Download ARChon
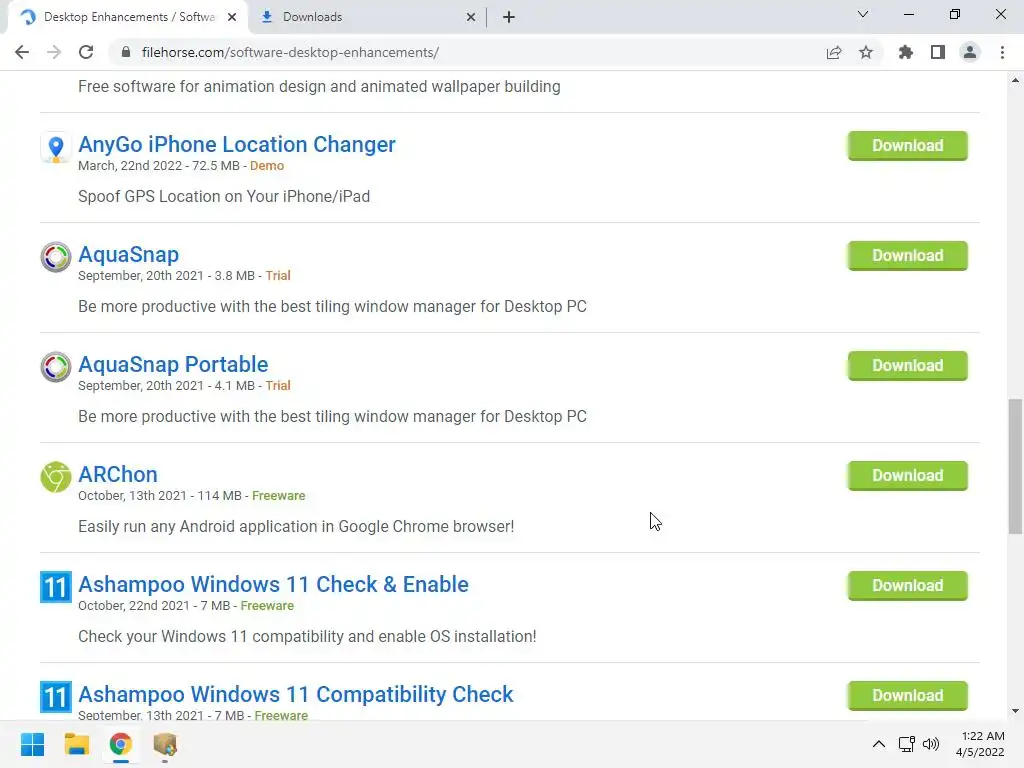The width and height of the screenshot is (1024, 768). point(908,475)
